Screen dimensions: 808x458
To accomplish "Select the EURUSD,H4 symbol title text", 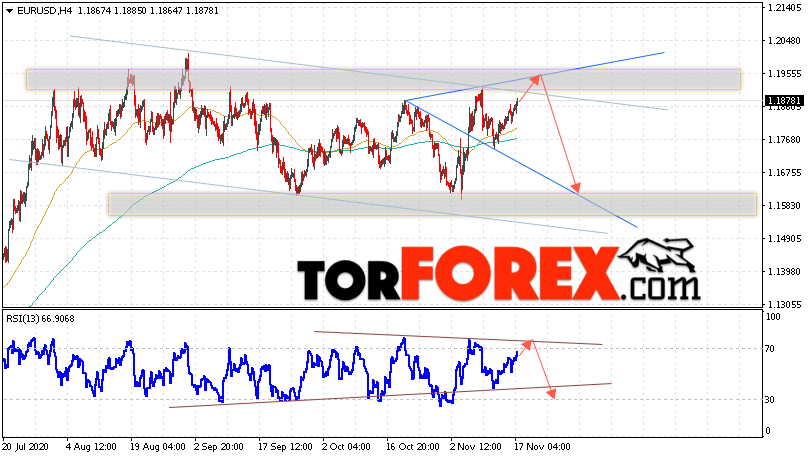I will pos(45,11).
